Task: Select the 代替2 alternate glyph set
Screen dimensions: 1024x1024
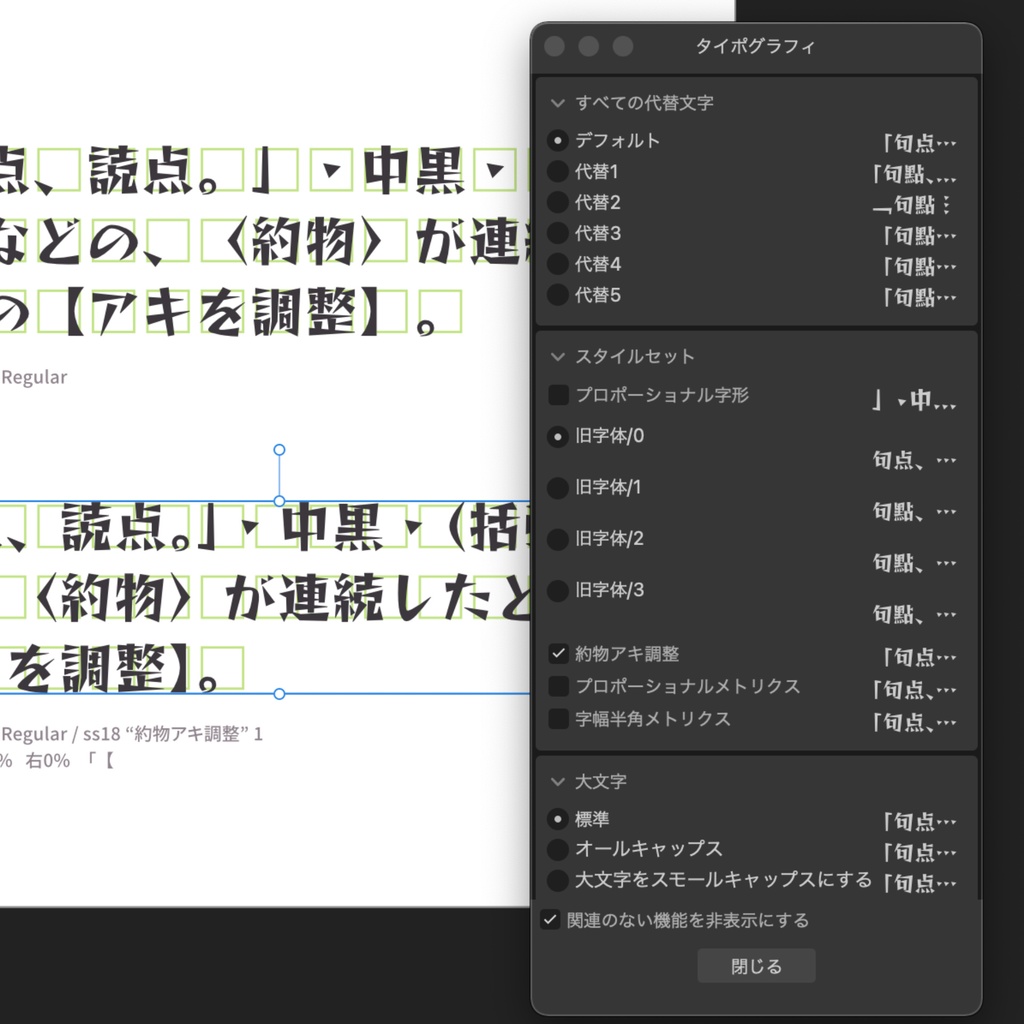Action: [x=559, y=203]
